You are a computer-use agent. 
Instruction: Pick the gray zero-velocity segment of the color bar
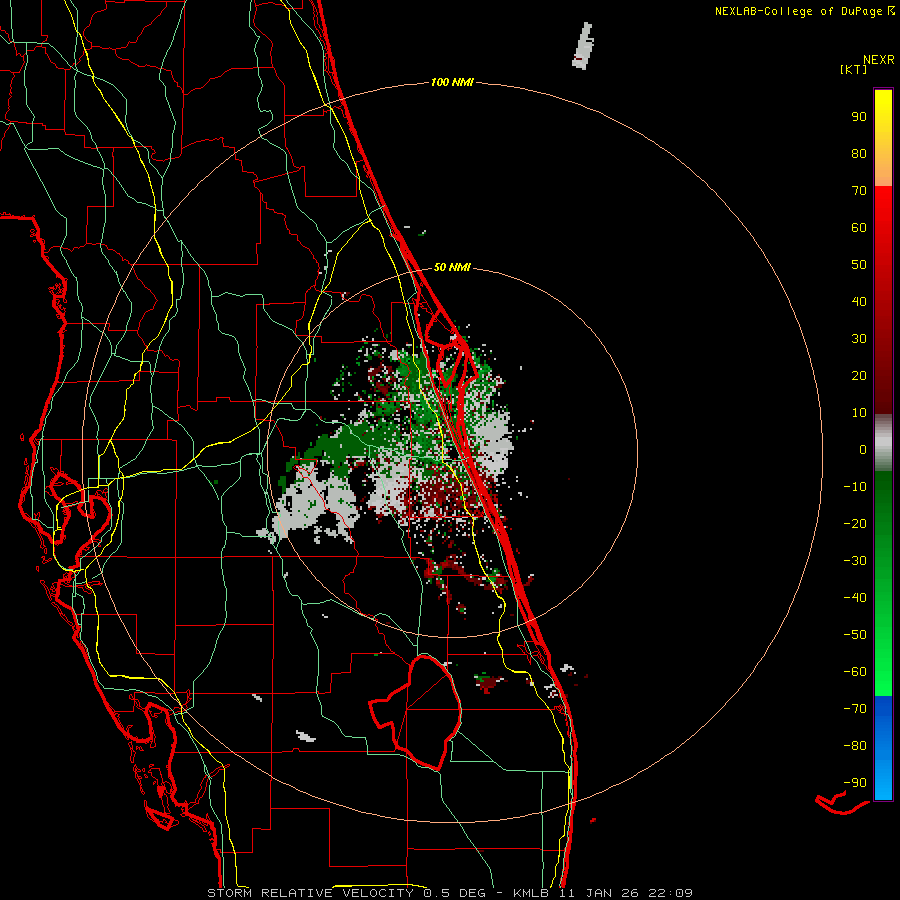tap(883, 443)
